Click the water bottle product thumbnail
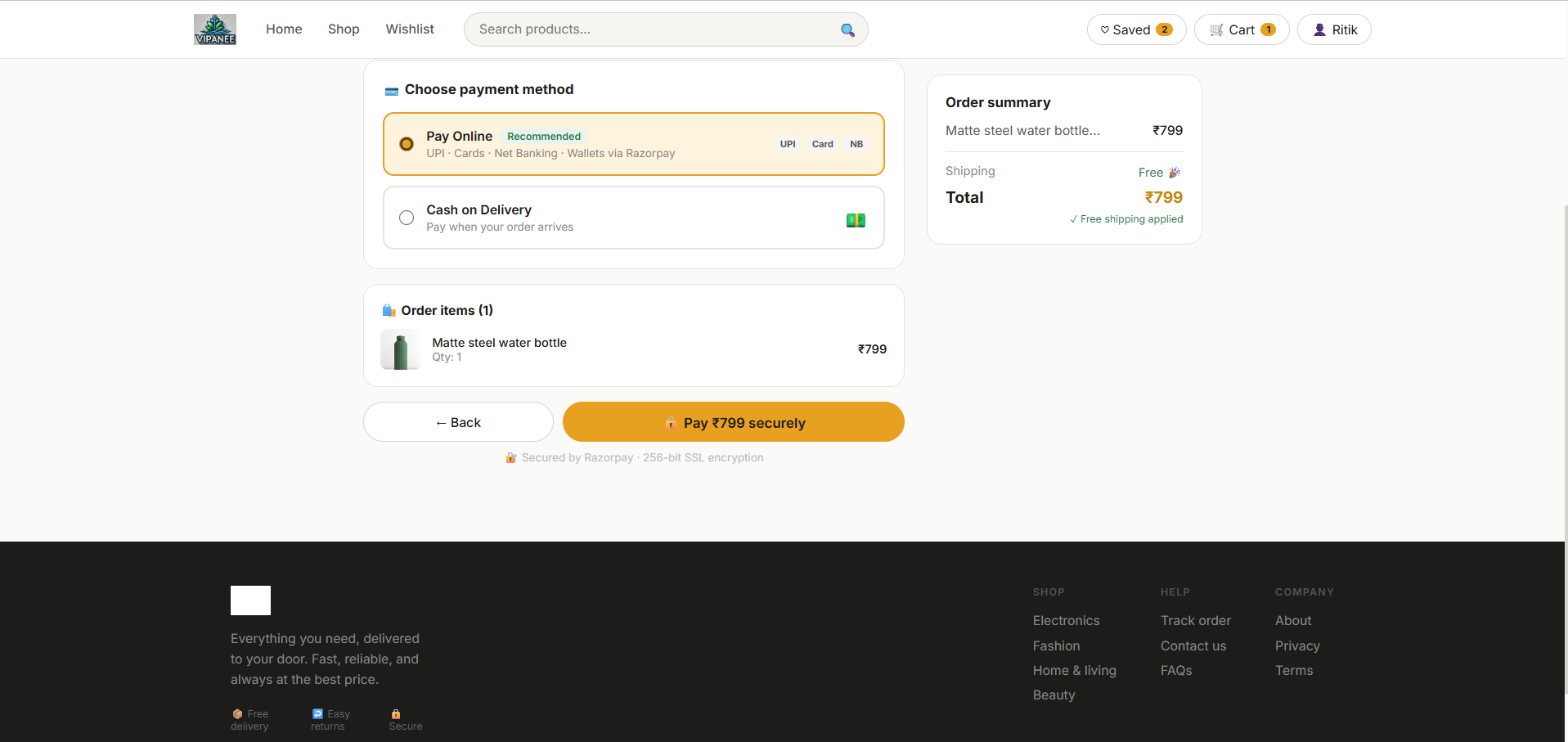 pyautogui.click(x=401, y=349)
